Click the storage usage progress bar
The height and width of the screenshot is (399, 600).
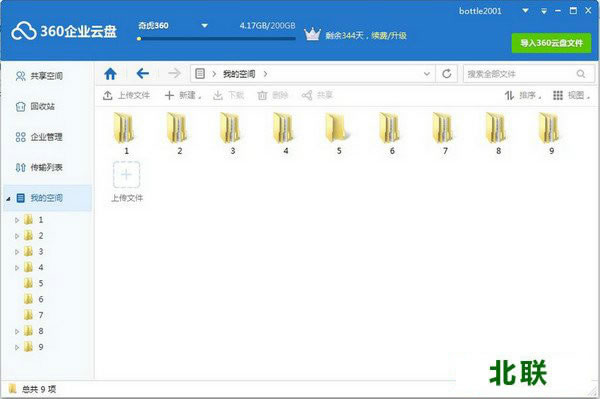click(216, 39)
